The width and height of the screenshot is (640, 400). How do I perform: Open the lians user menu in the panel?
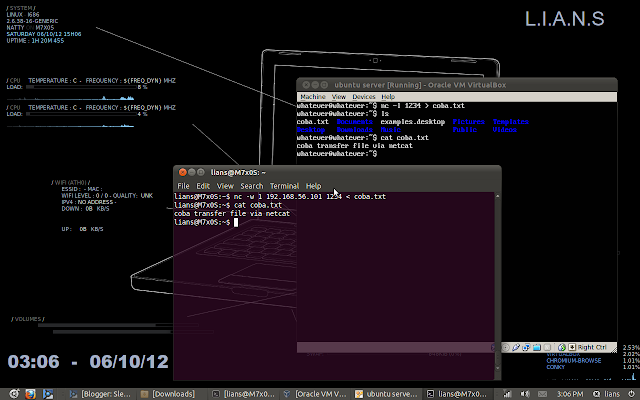coord(607,394)
